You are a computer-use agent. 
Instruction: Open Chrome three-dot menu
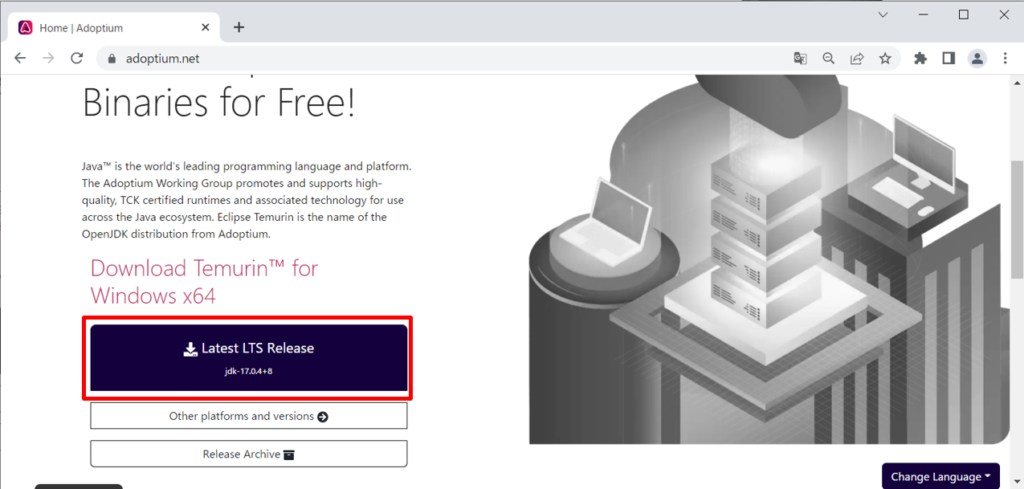(x=1005, y=59)
